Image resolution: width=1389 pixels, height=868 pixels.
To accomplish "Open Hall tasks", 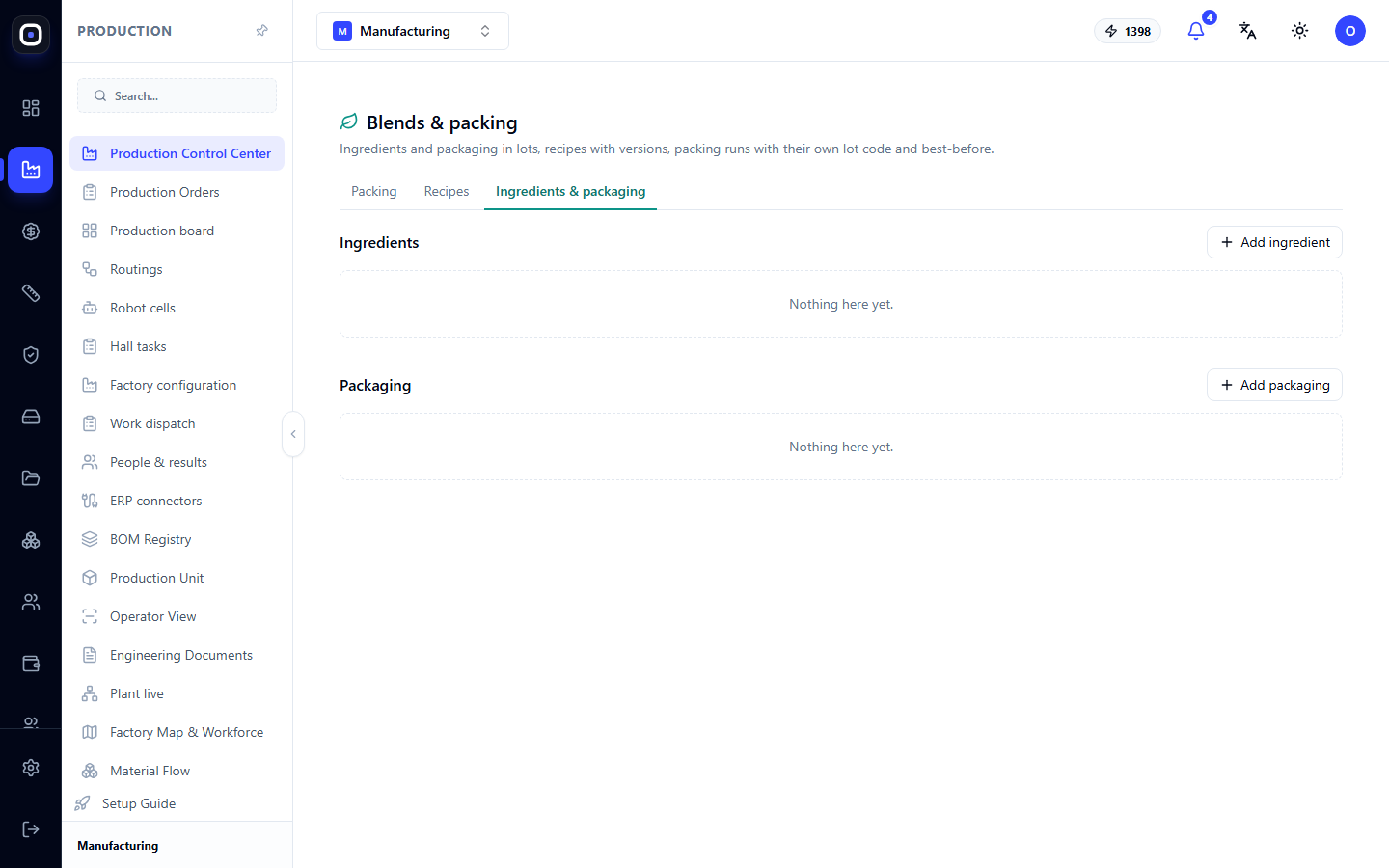I will (x=177, y=346).
